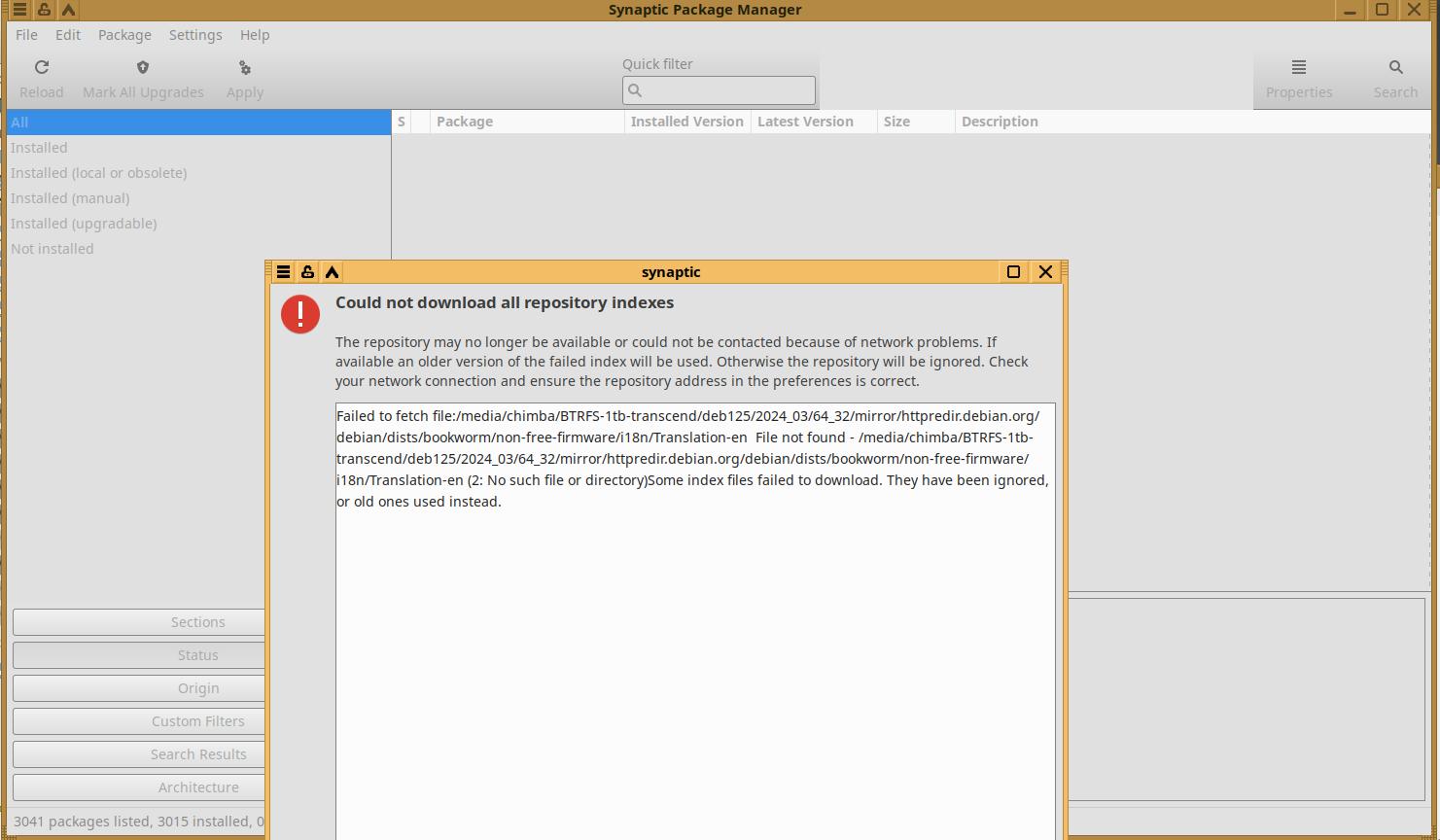
Task: Click the Status button
Action: [x=139, y=655]
